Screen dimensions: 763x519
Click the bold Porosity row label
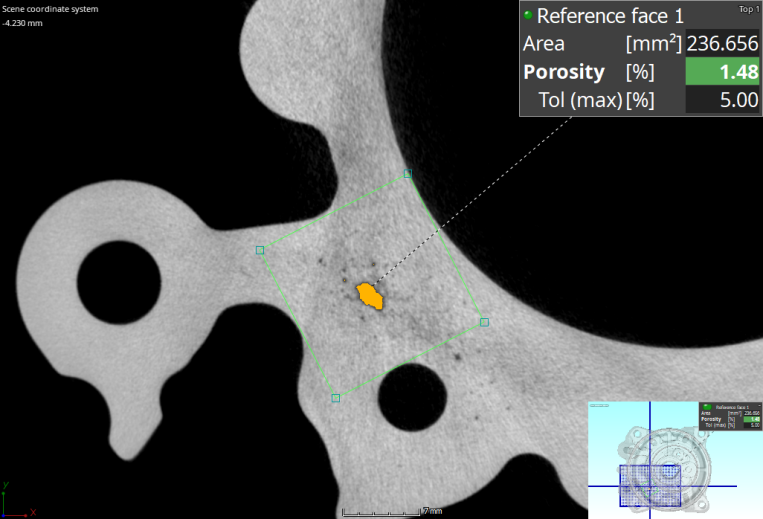(x=564, y=72)
